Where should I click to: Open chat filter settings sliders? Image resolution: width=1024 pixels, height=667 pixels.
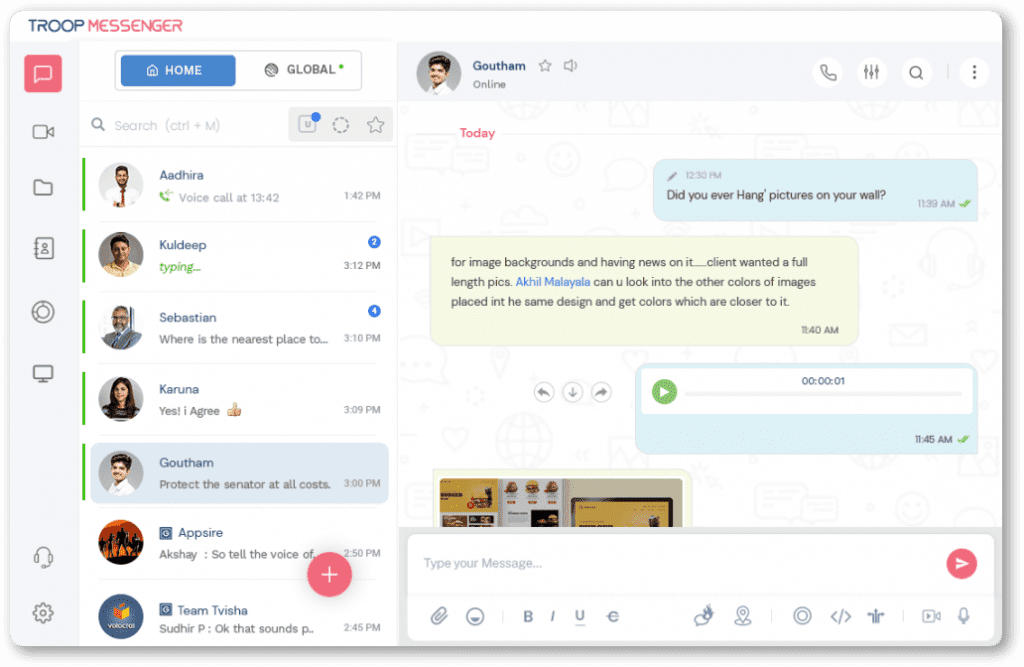871,72
